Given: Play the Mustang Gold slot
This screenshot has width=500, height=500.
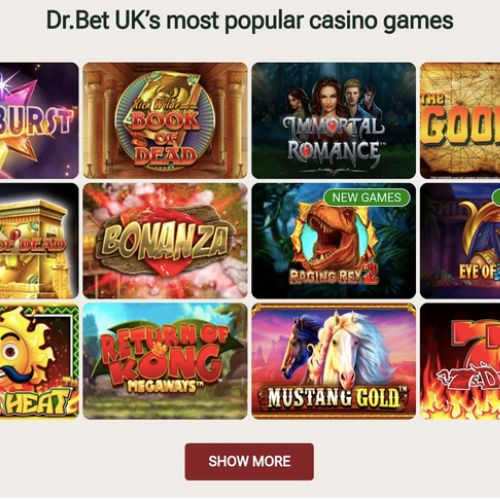Looking at the screenshot, I should pyautogui.click(x=334, y=361).
